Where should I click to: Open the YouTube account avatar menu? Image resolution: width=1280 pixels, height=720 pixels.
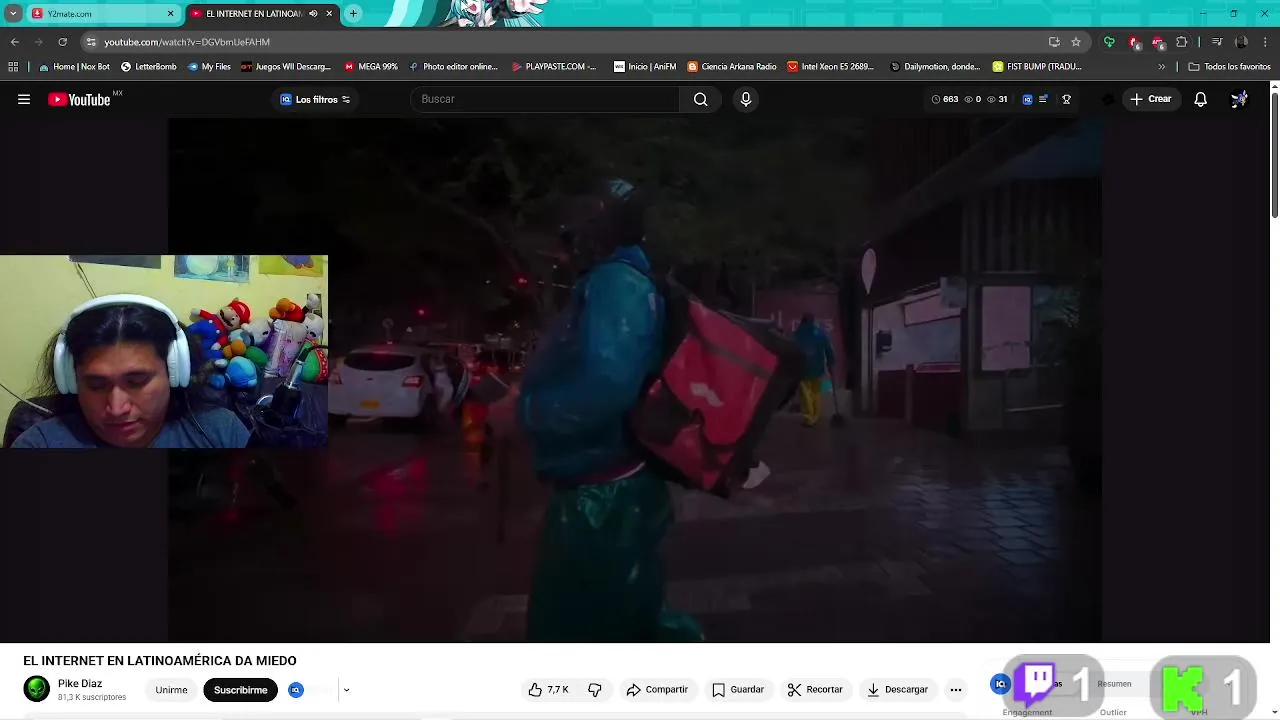1239,99
